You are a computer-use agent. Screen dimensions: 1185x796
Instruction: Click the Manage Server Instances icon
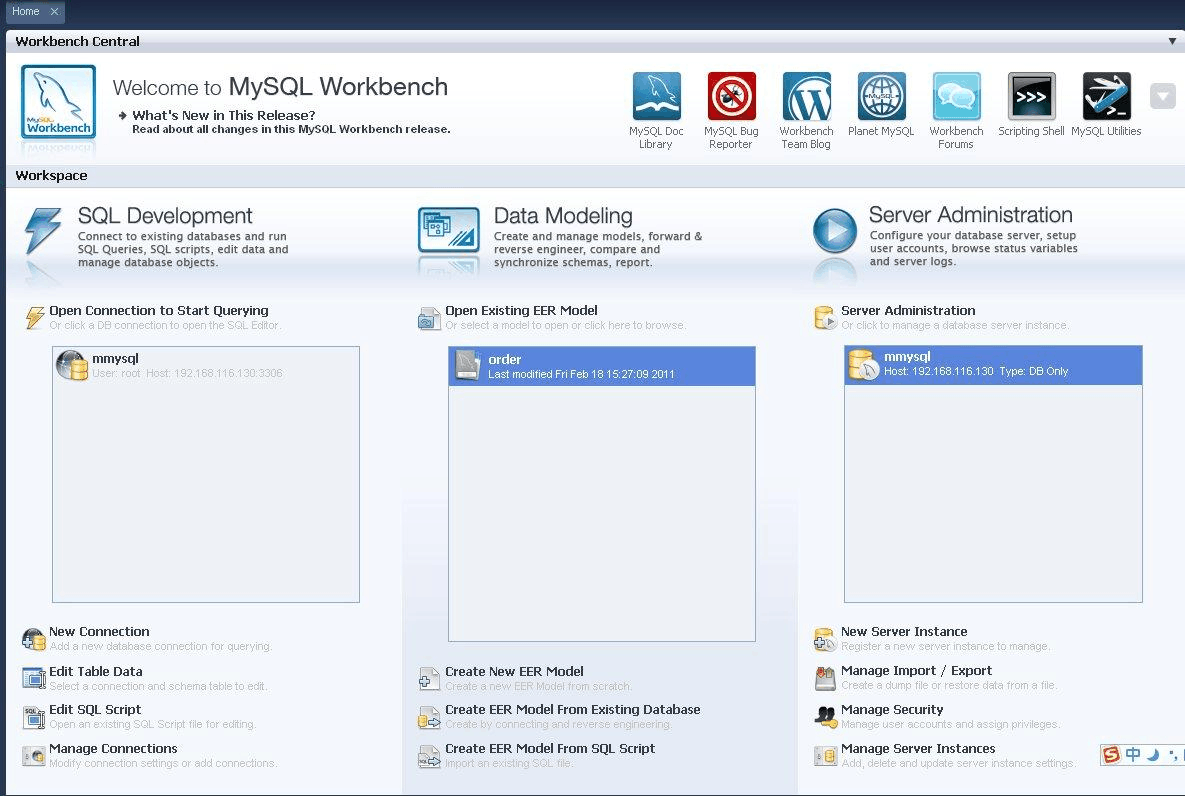coord(825,756)
